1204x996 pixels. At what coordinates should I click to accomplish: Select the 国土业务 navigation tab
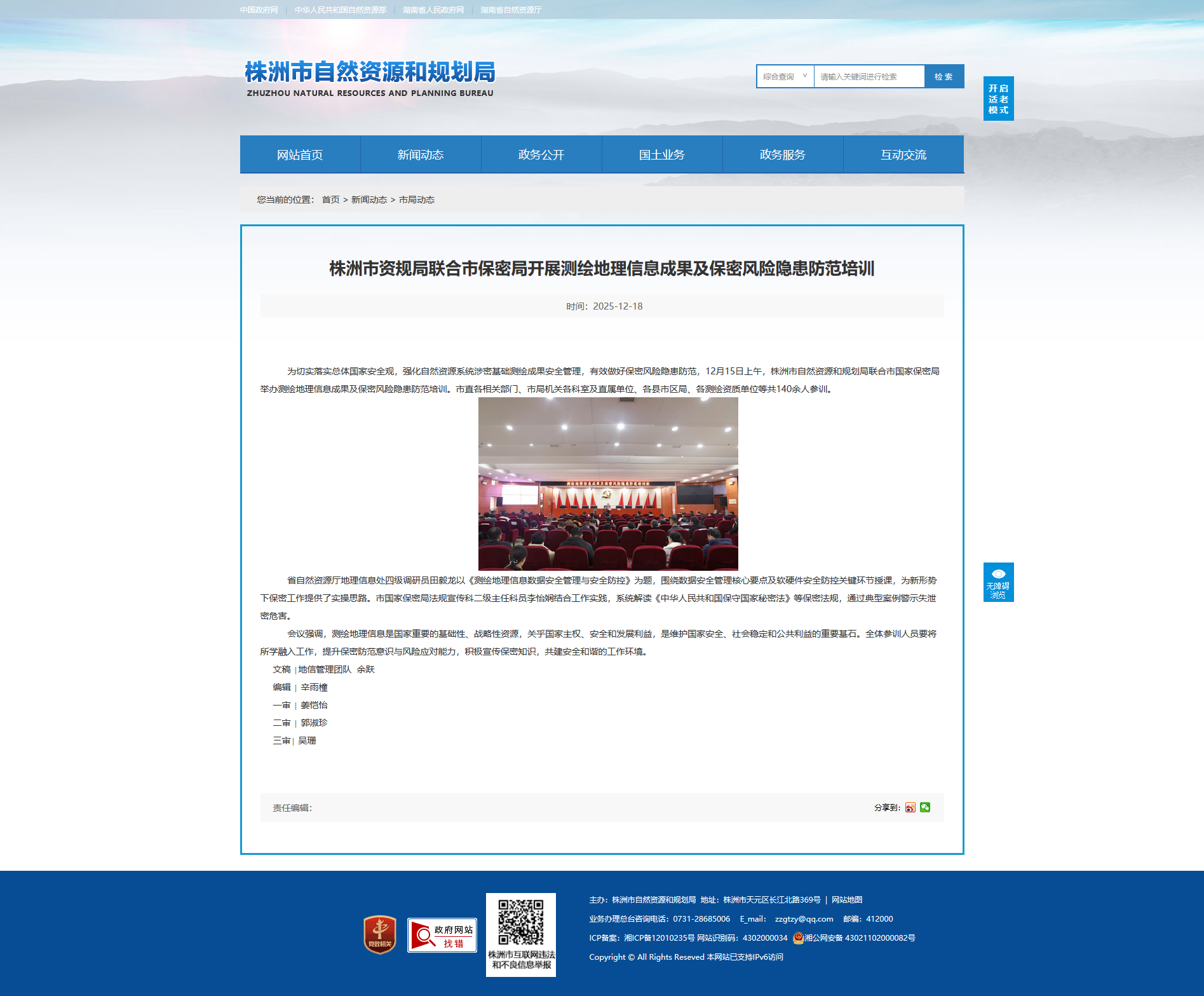pyautogui.click(x=662, y=154)
